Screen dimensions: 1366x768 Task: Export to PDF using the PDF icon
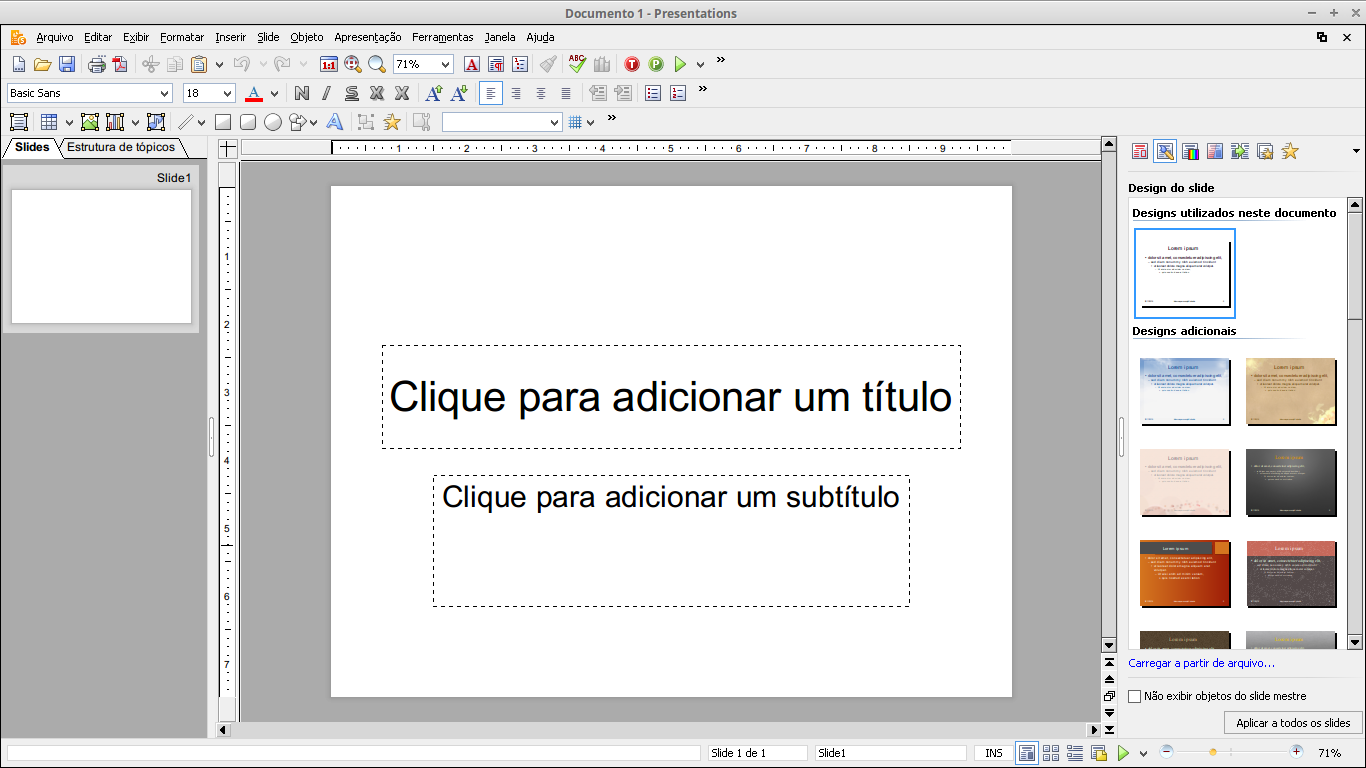pos(120,64)
